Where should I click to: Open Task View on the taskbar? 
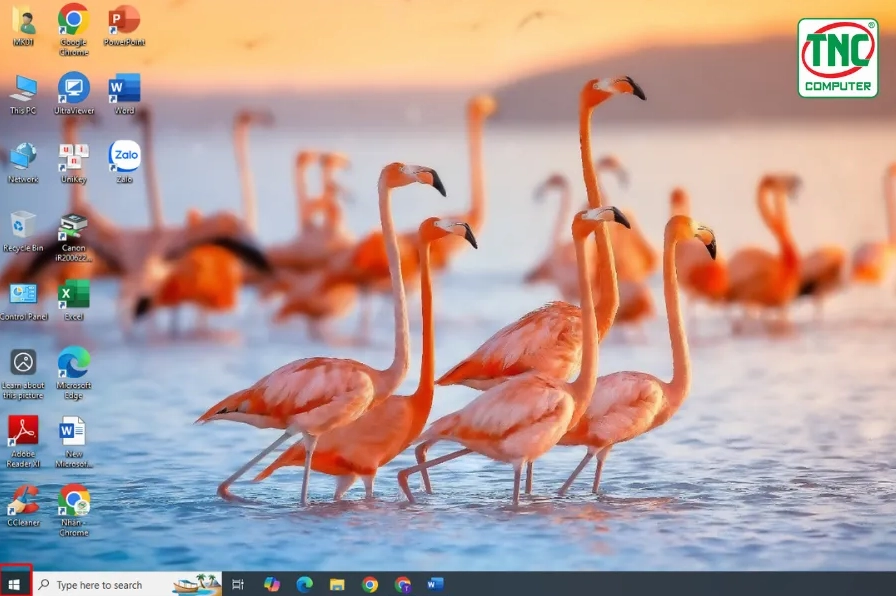[x=237, y=584]
